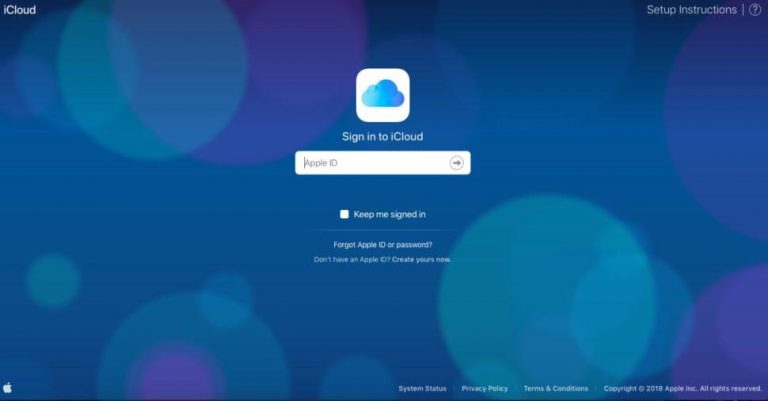Click Create yours now link

pyautogui.click(x=421, y=259)
